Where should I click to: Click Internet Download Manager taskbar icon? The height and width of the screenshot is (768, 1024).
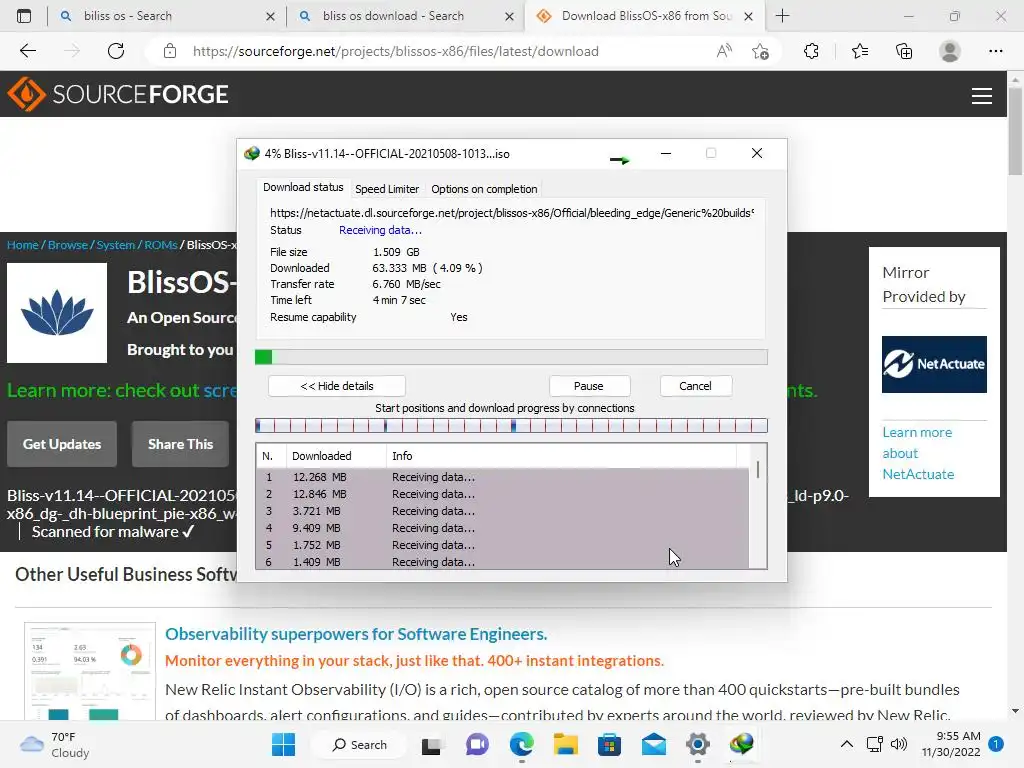(x=741, y=744)
